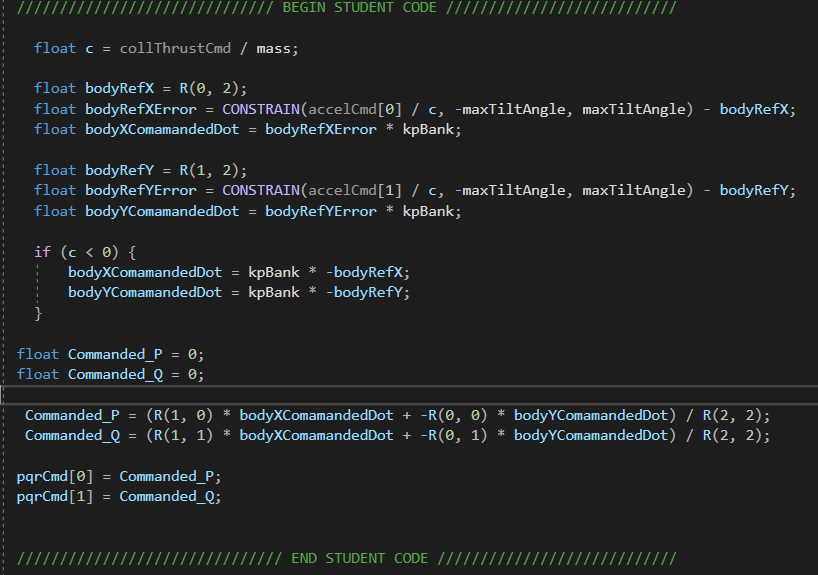The width and height of the screenshot is (818, 575).
Task: Click pqrCmd[0] assignment line
Action: 119,476
